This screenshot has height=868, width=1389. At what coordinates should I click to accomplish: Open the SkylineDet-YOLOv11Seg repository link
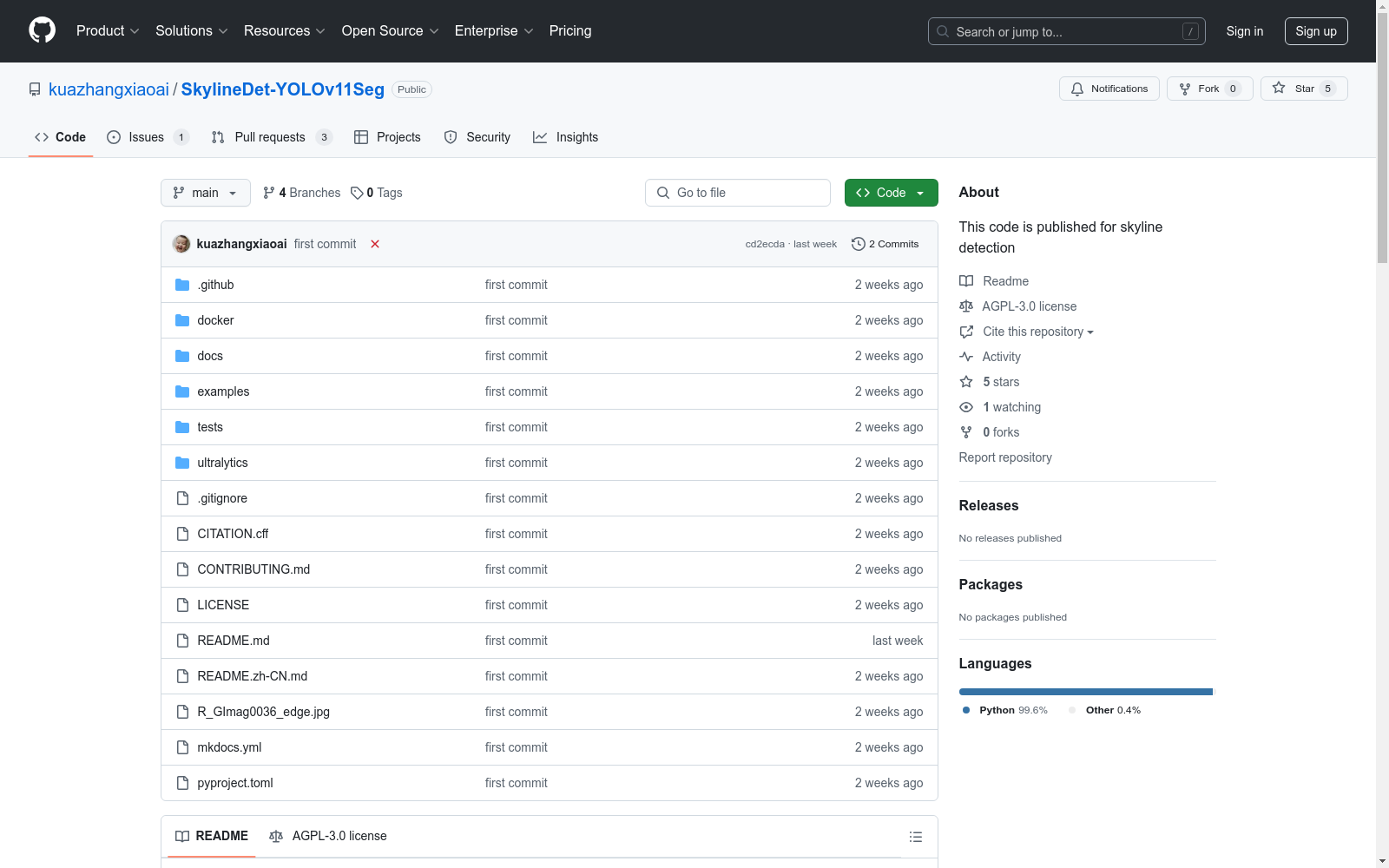[x=282, y=89]
